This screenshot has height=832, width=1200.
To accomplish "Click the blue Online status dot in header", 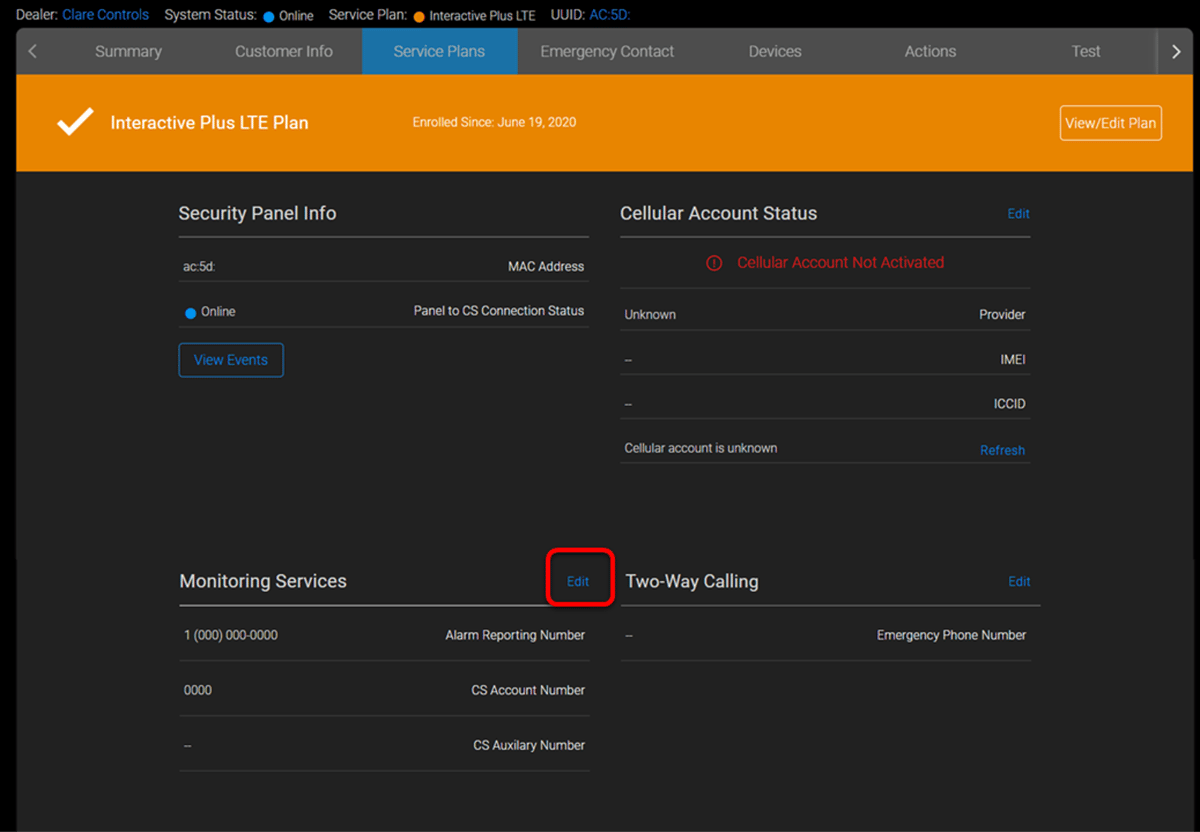I will pyautogui.click(x=269, y=16).
